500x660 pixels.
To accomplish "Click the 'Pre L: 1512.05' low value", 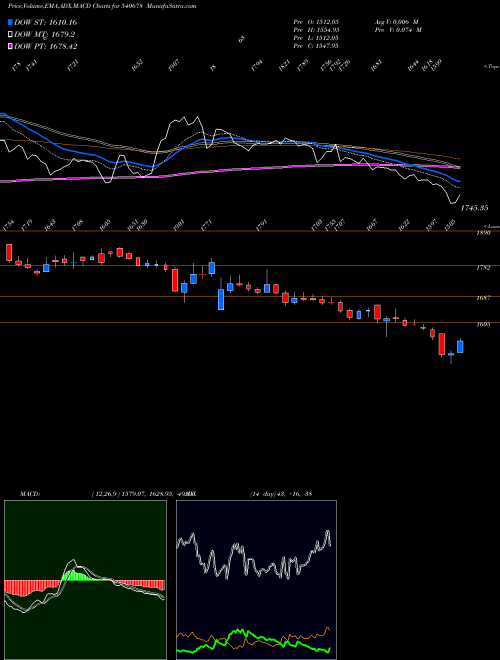I will [316, 38].
